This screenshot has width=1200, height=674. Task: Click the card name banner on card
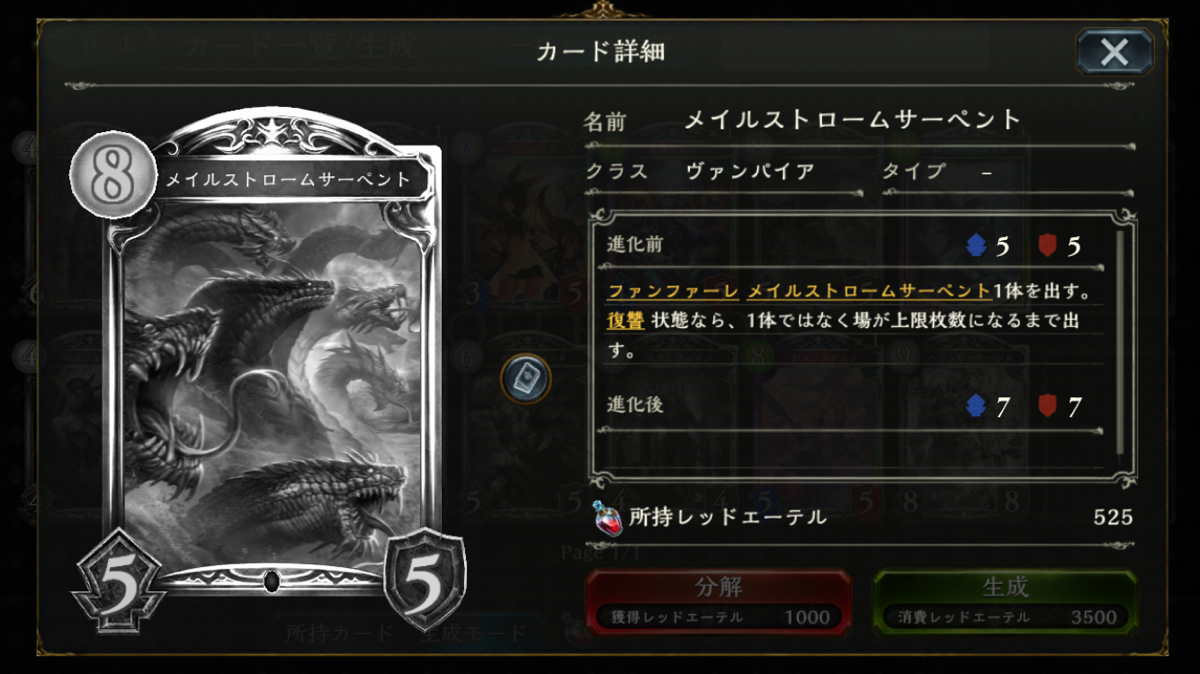(289, 180)
